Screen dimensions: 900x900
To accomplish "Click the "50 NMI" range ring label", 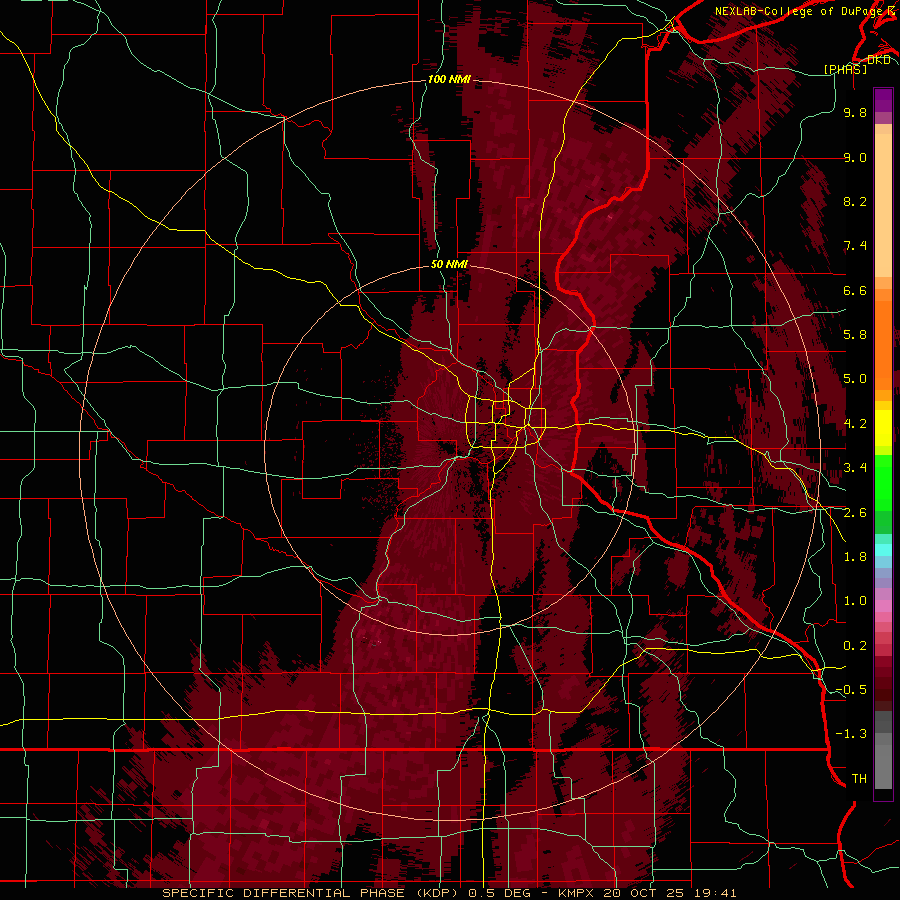I will [449, 264].
